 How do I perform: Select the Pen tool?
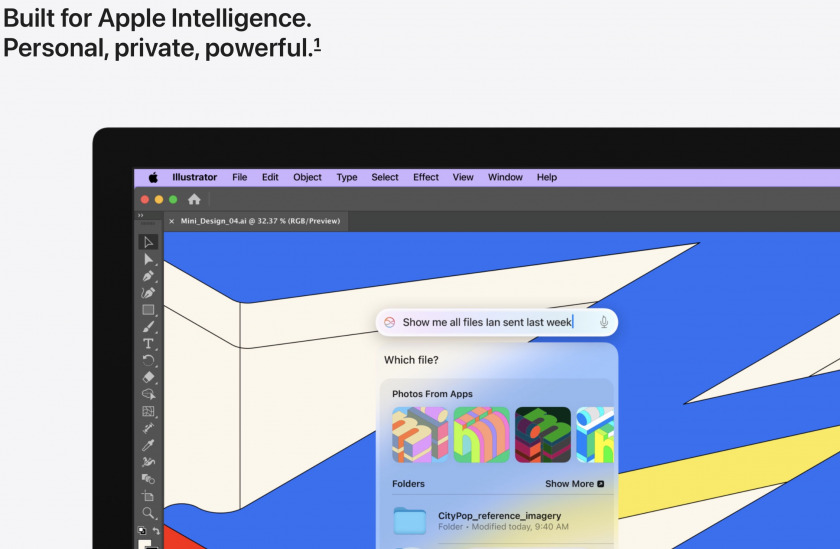coord(148,276)
